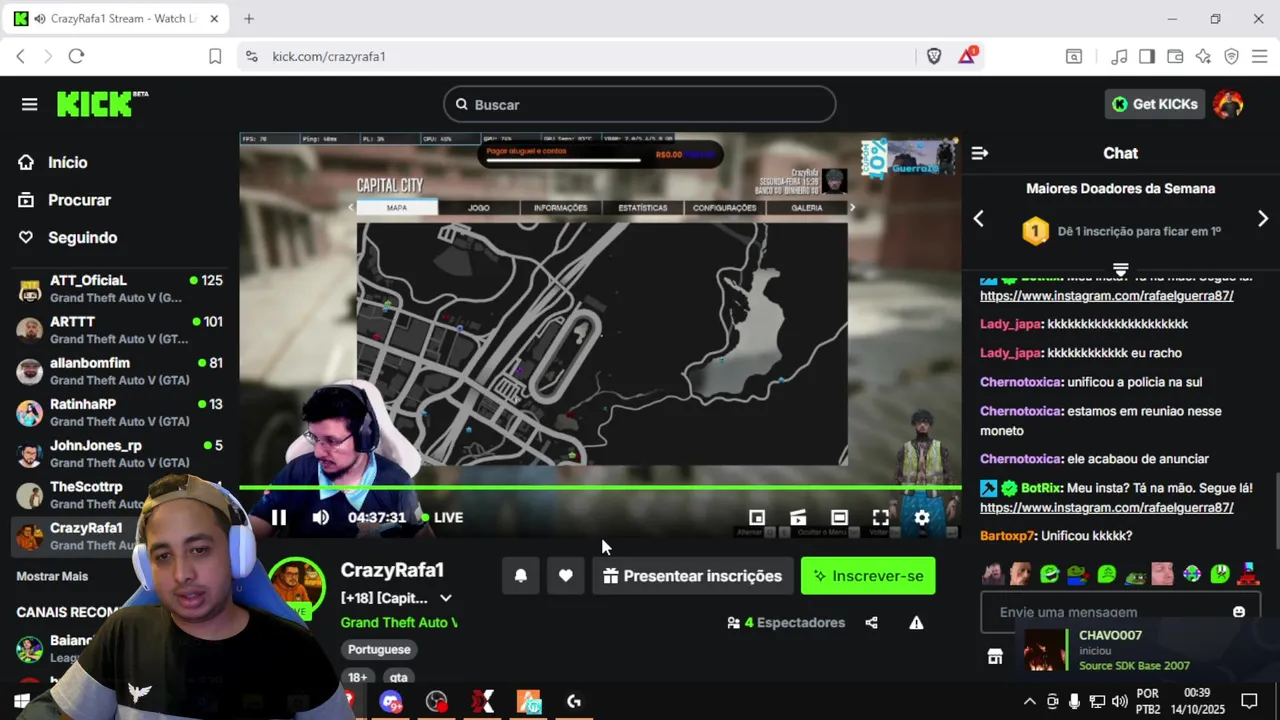Navigate to Início in sidebar

click(x=53, y=162)
